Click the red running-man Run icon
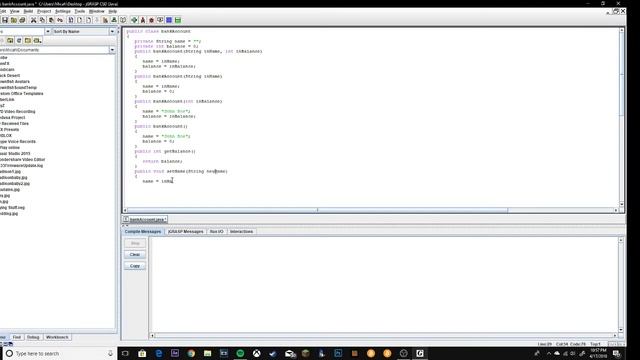The height and width of the screenshot is (360, 640). click(143, 20)
